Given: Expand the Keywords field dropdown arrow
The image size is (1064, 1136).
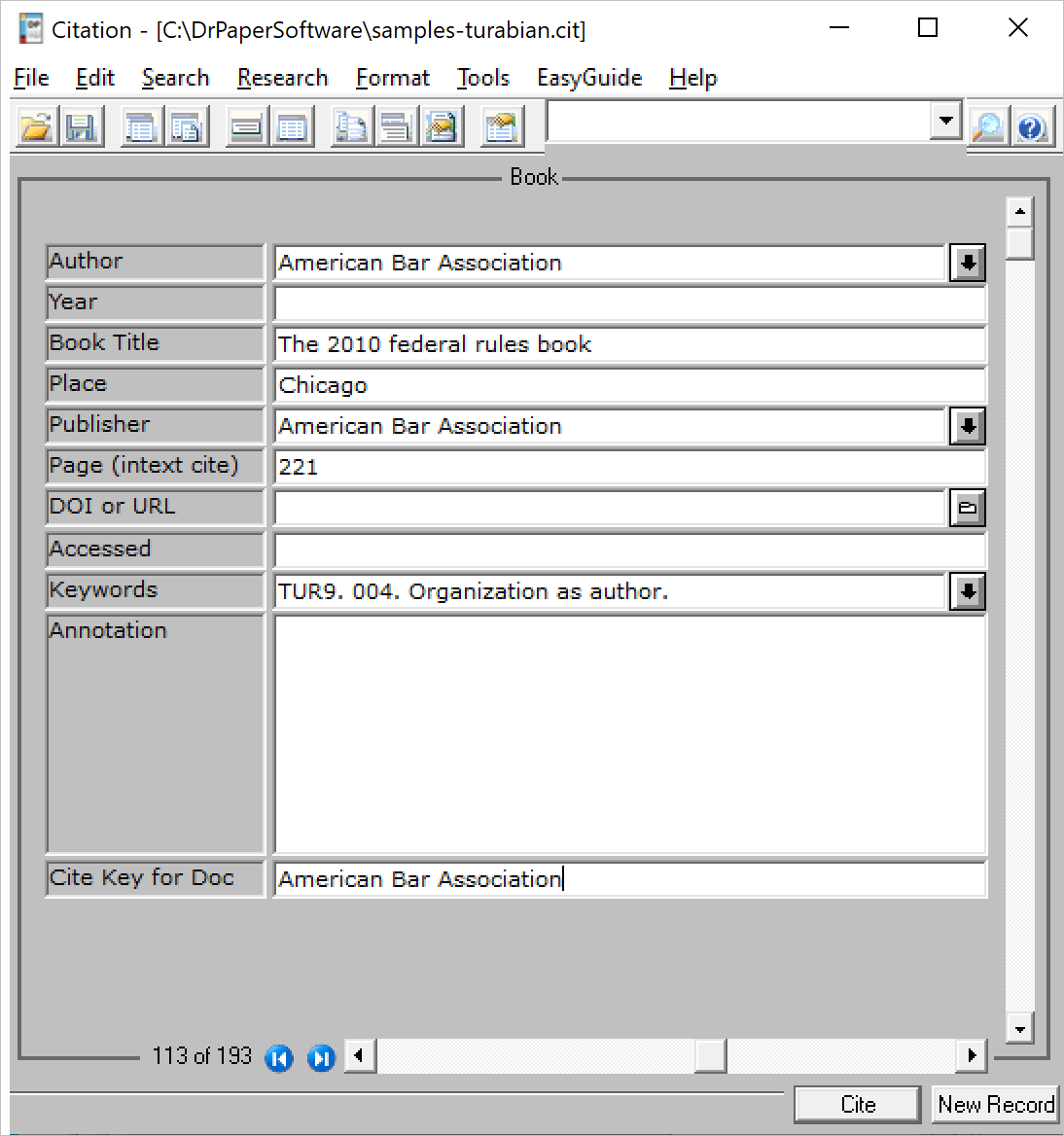Looking at the screenshot, I should [x=967, y=591].
